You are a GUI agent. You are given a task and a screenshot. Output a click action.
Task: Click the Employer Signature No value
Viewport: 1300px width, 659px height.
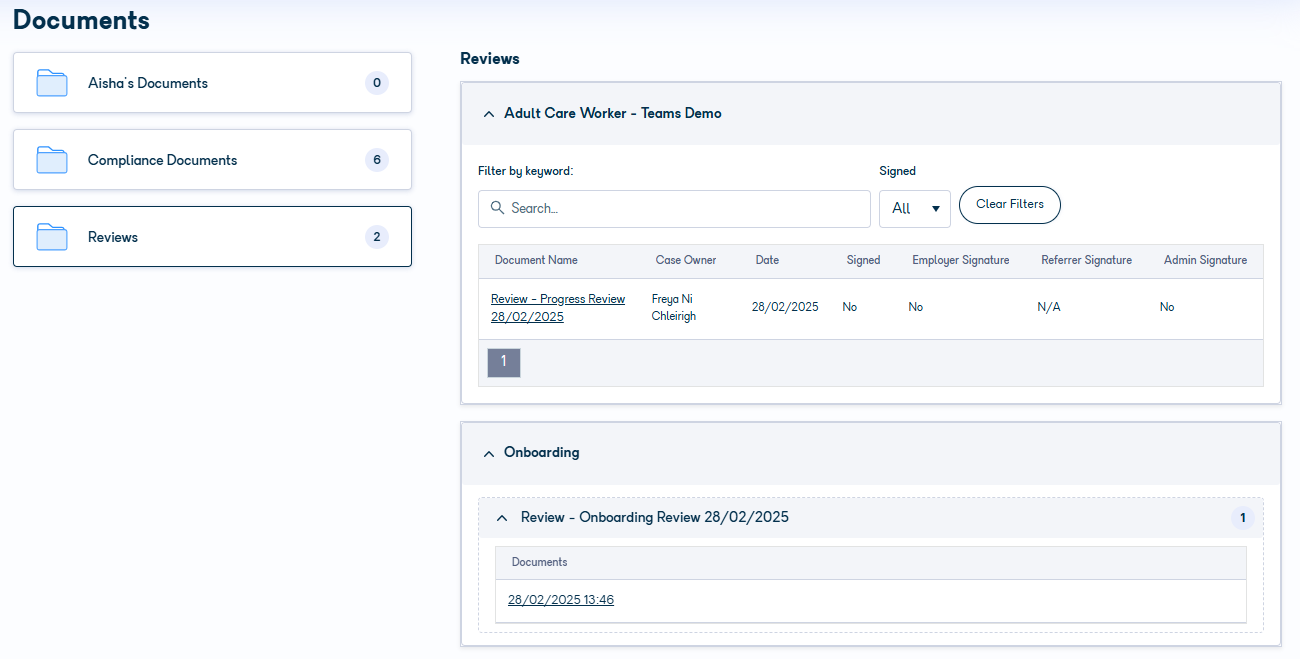(916, 307)
